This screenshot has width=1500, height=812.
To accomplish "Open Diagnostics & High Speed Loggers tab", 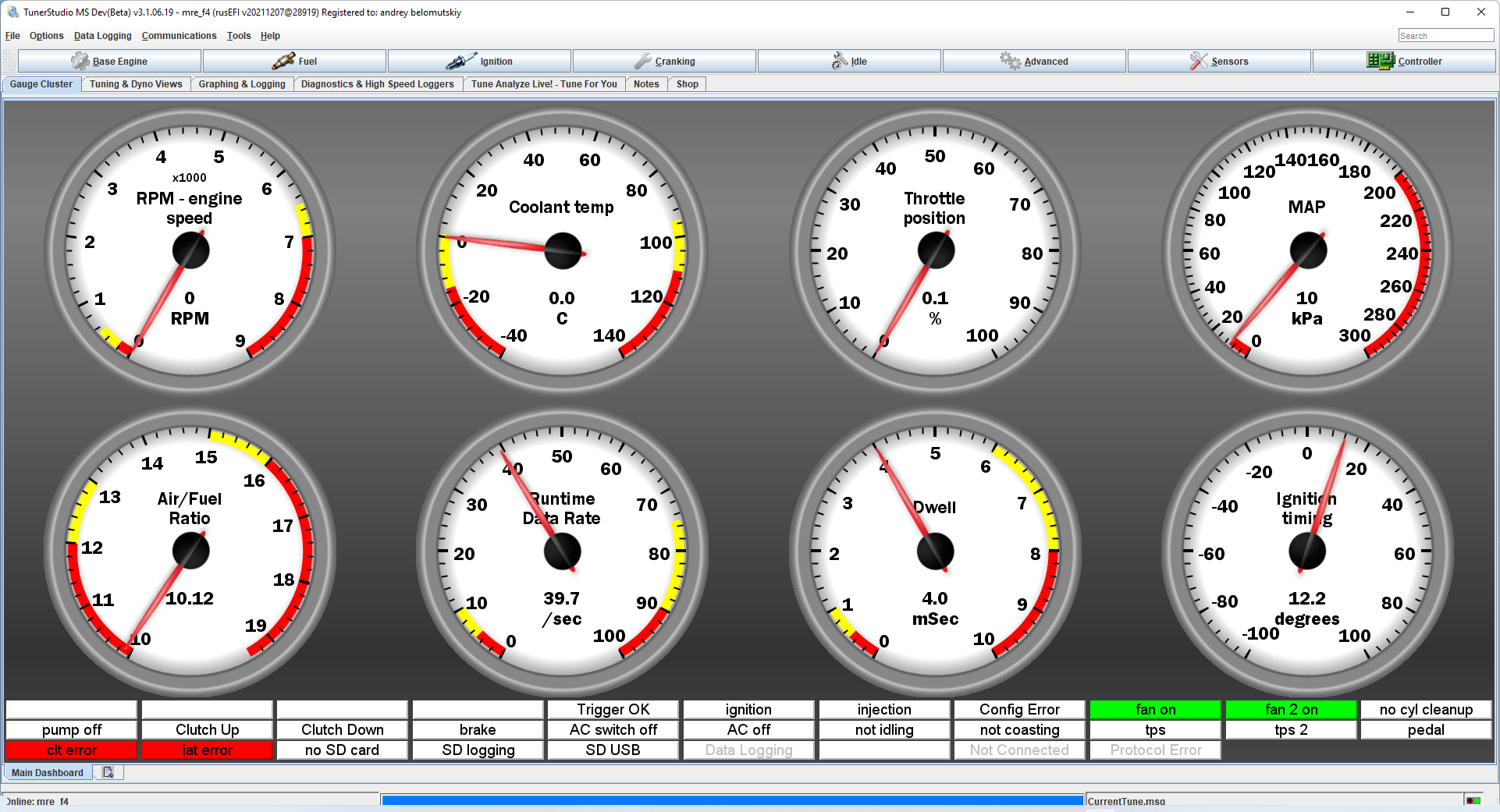I will tap(378, 84).
